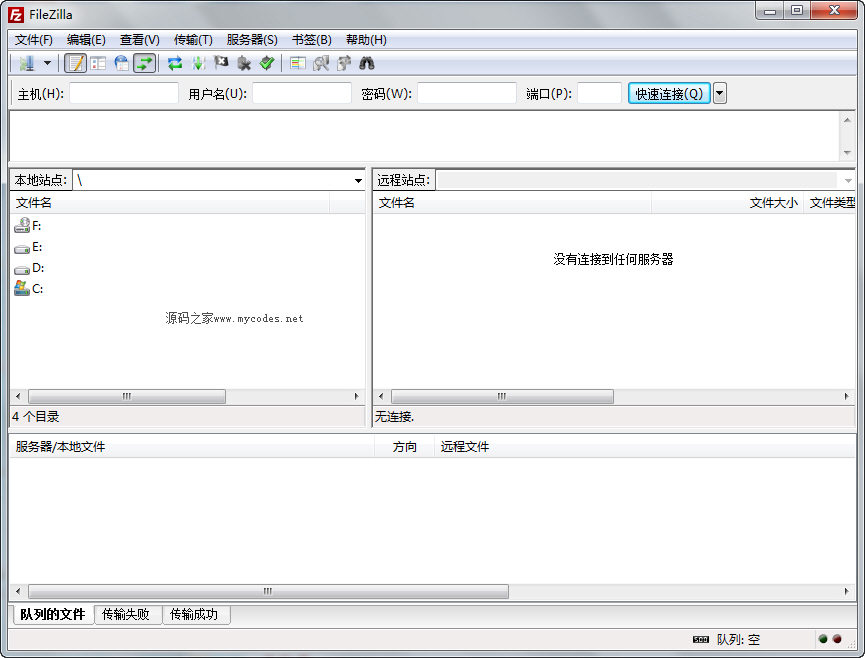Select the D: drive icon
This screenshot has height=658, width=865.
[22, 269]
